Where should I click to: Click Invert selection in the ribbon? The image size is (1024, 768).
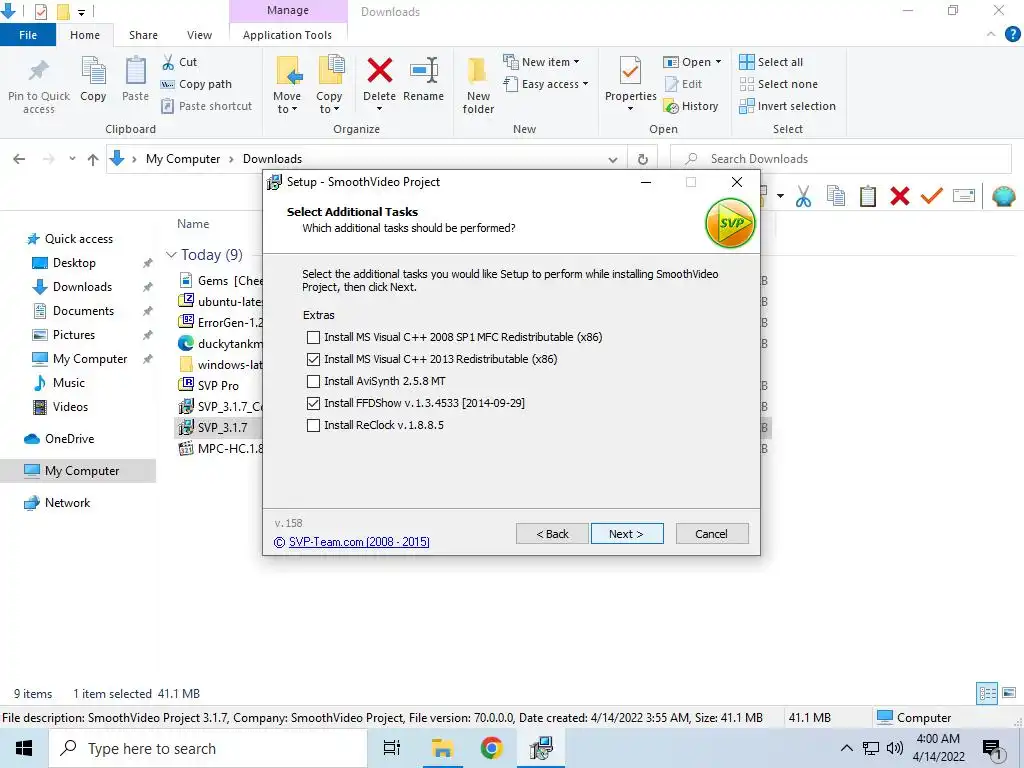[788, 106]
